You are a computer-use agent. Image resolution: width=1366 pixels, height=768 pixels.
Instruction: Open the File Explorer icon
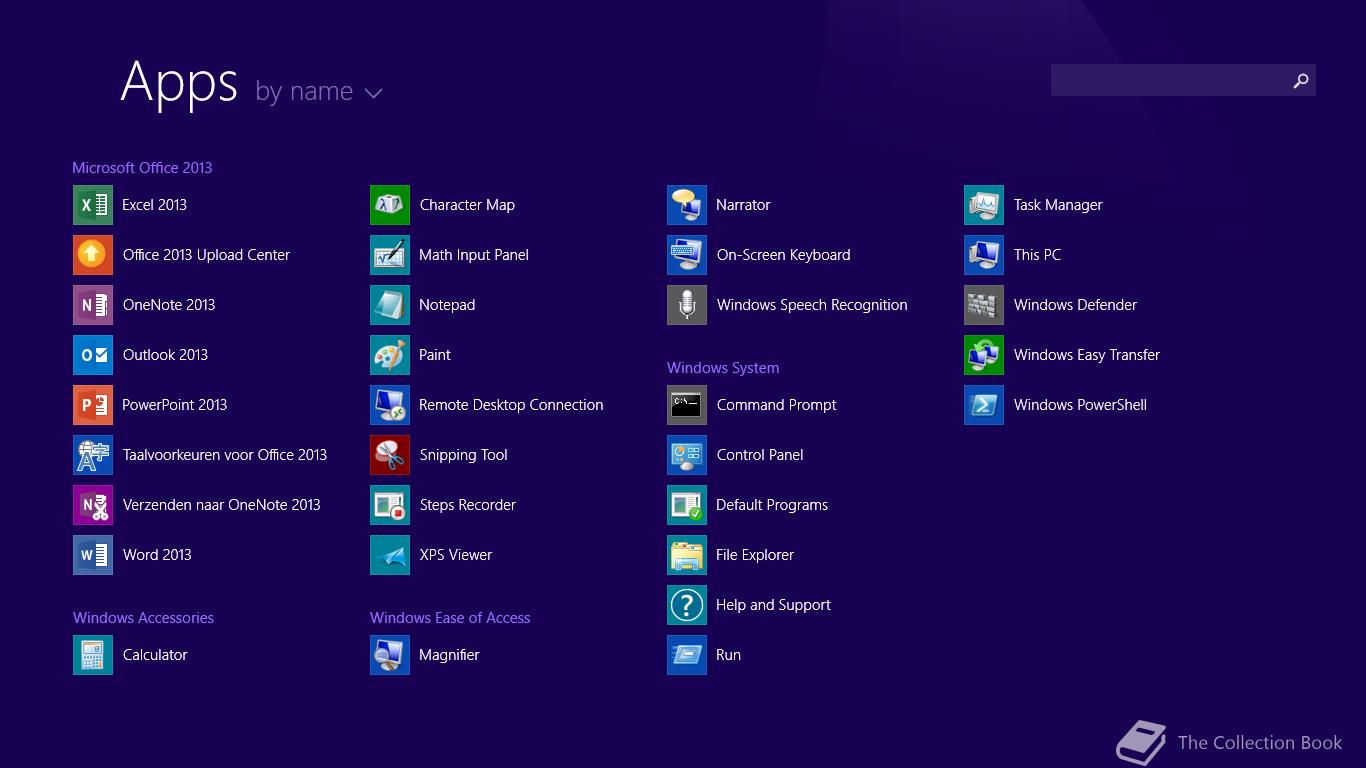click(687, 555)
